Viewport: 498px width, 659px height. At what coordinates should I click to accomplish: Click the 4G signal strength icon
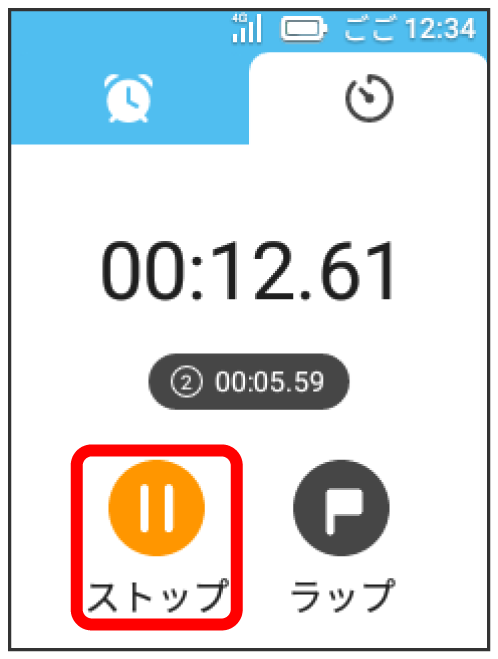[x=247, y=28]
